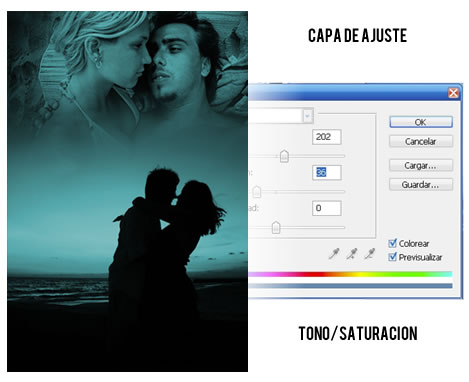The height and width of the screenshot is (382, 469).
Task: Click the hue value field showing 202
Action: (x=327, y=137)
